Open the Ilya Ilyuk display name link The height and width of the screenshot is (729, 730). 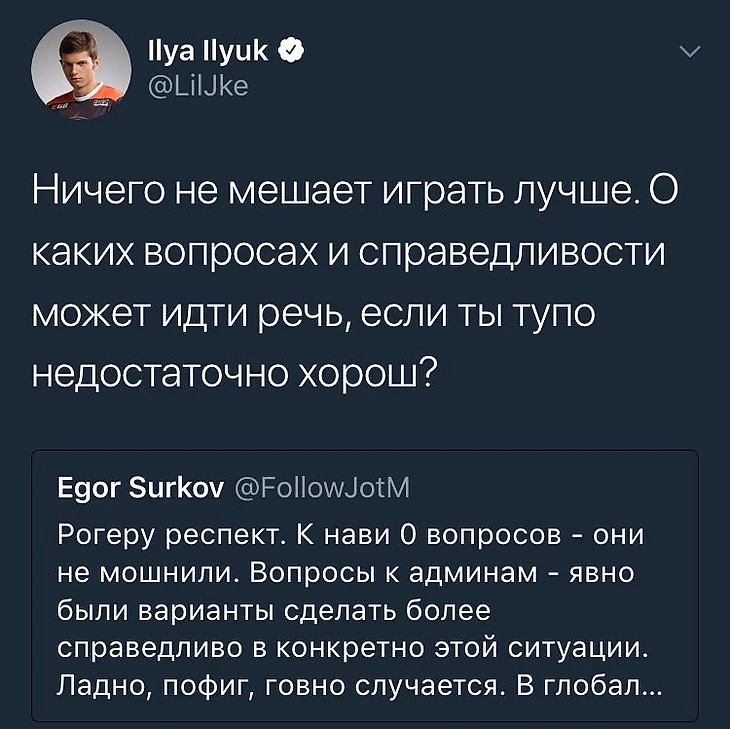208,51
